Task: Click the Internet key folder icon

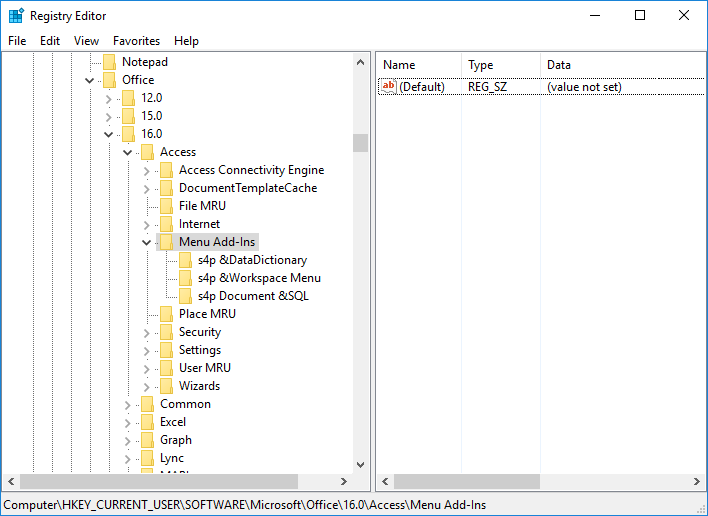Action: [166, 224]
